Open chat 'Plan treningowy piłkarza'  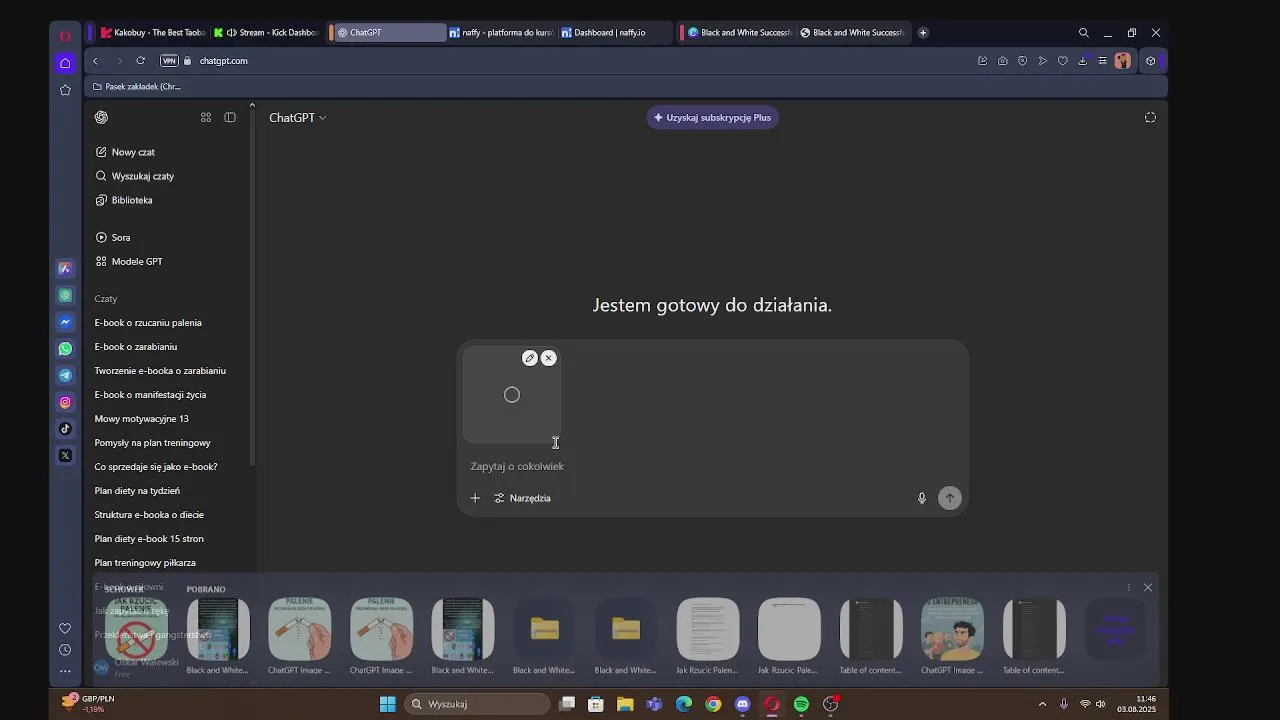coord(145,563)
